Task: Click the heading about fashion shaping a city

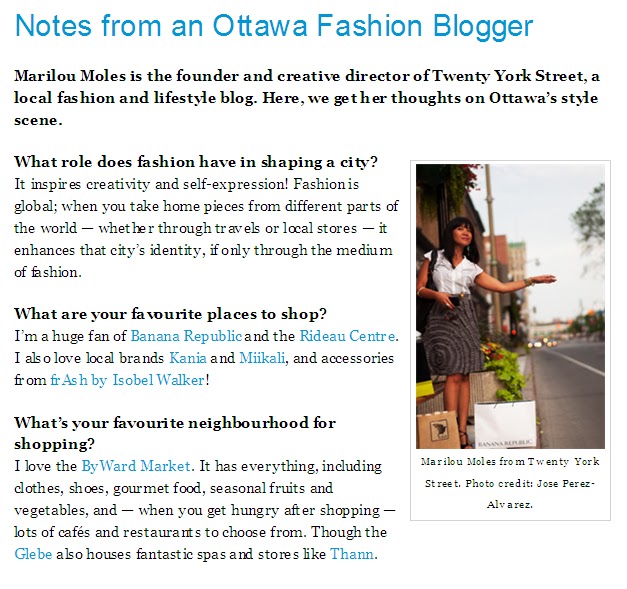Action: [196, 162]
